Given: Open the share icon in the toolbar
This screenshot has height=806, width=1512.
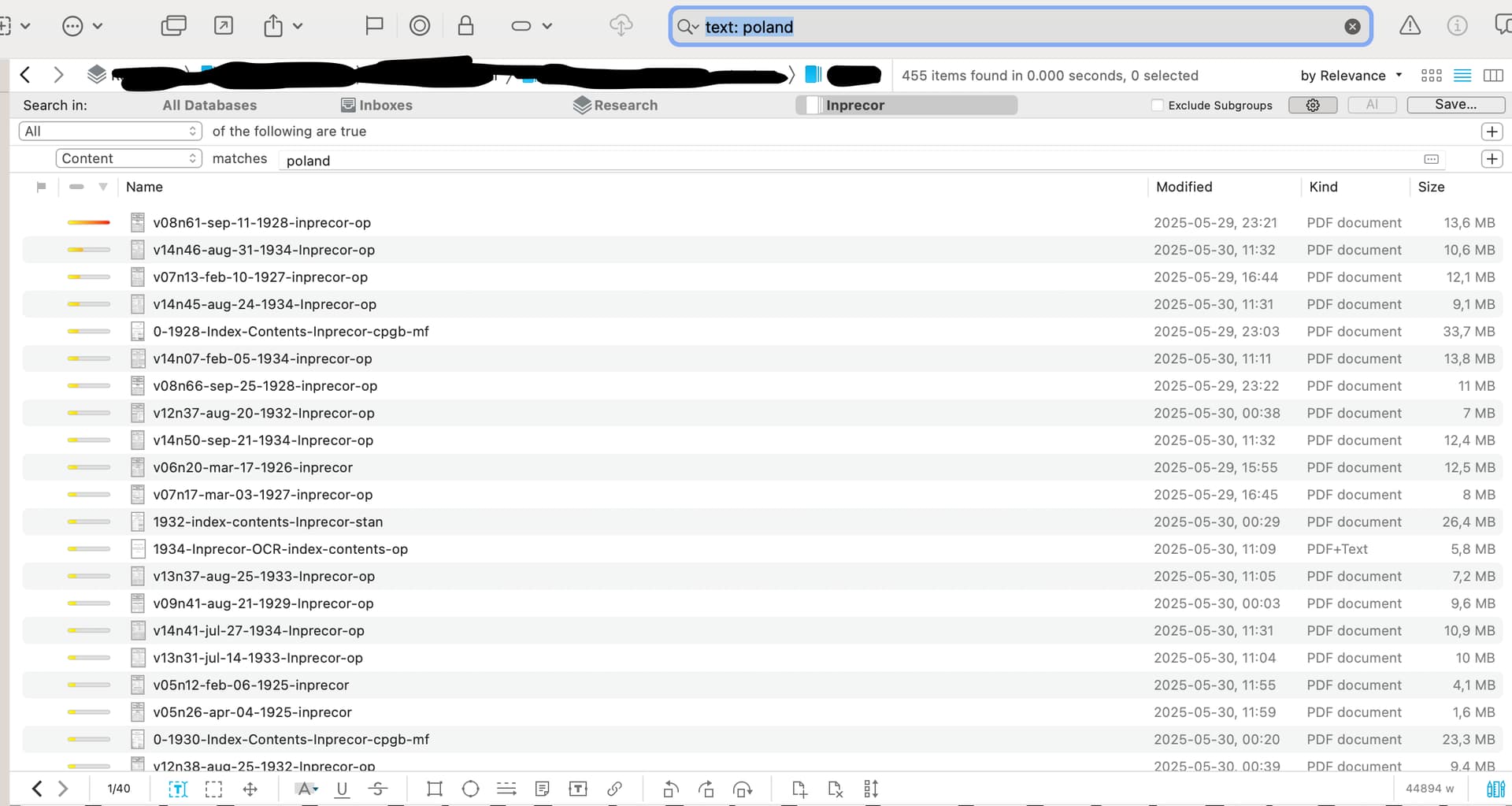Looking at the screenshot, I should 273,26.
